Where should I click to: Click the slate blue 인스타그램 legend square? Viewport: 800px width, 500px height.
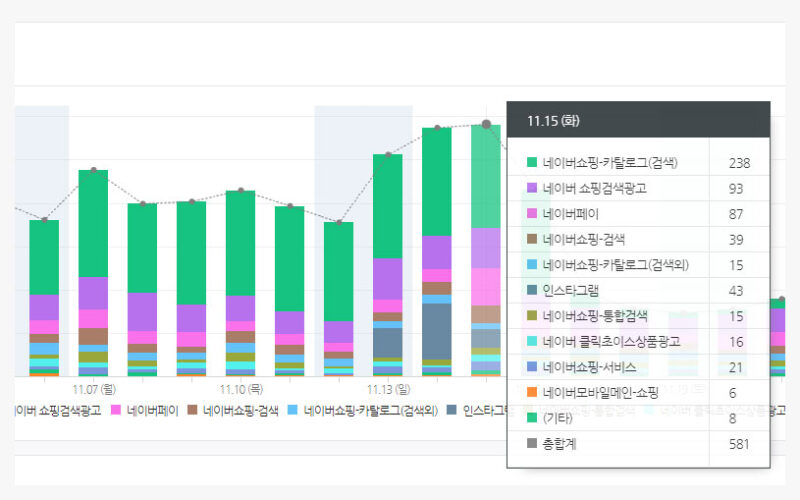[x=452, y=410]
